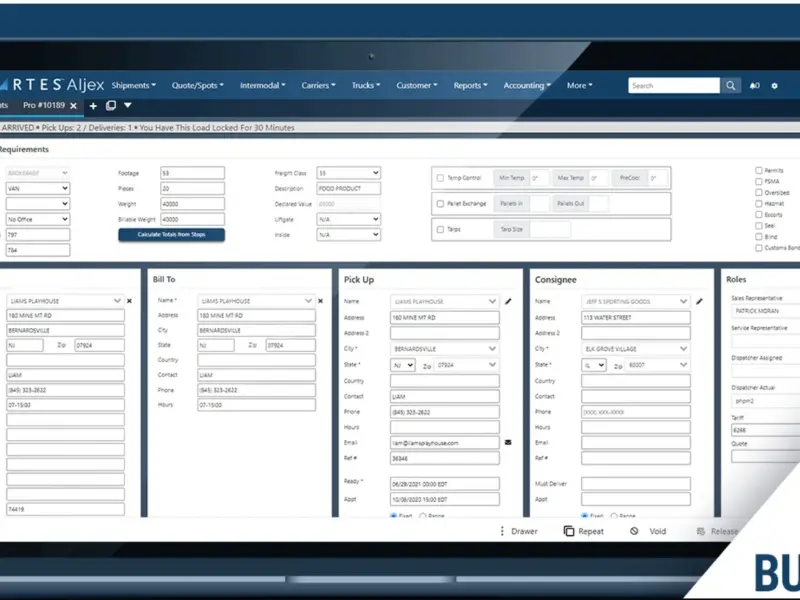Screen dimensions: 800x600
Task: Open settings gear icon in navbar
Action: pyautogui.click(x=774, y=86)
